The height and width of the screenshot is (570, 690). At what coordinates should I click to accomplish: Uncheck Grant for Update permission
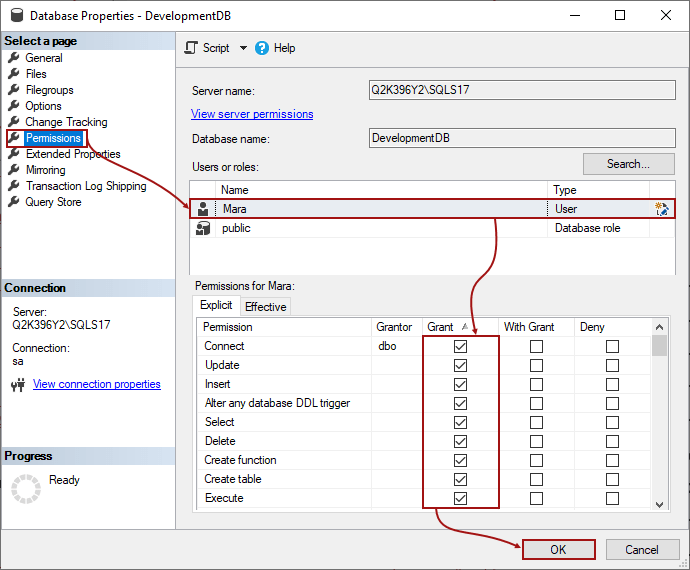click(460, 365)
